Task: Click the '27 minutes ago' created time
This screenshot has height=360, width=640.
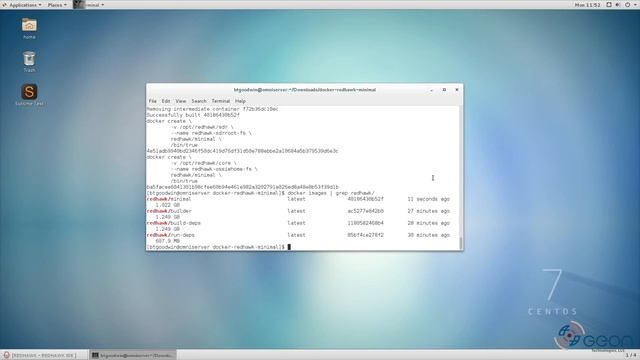Action: [428, 211]
